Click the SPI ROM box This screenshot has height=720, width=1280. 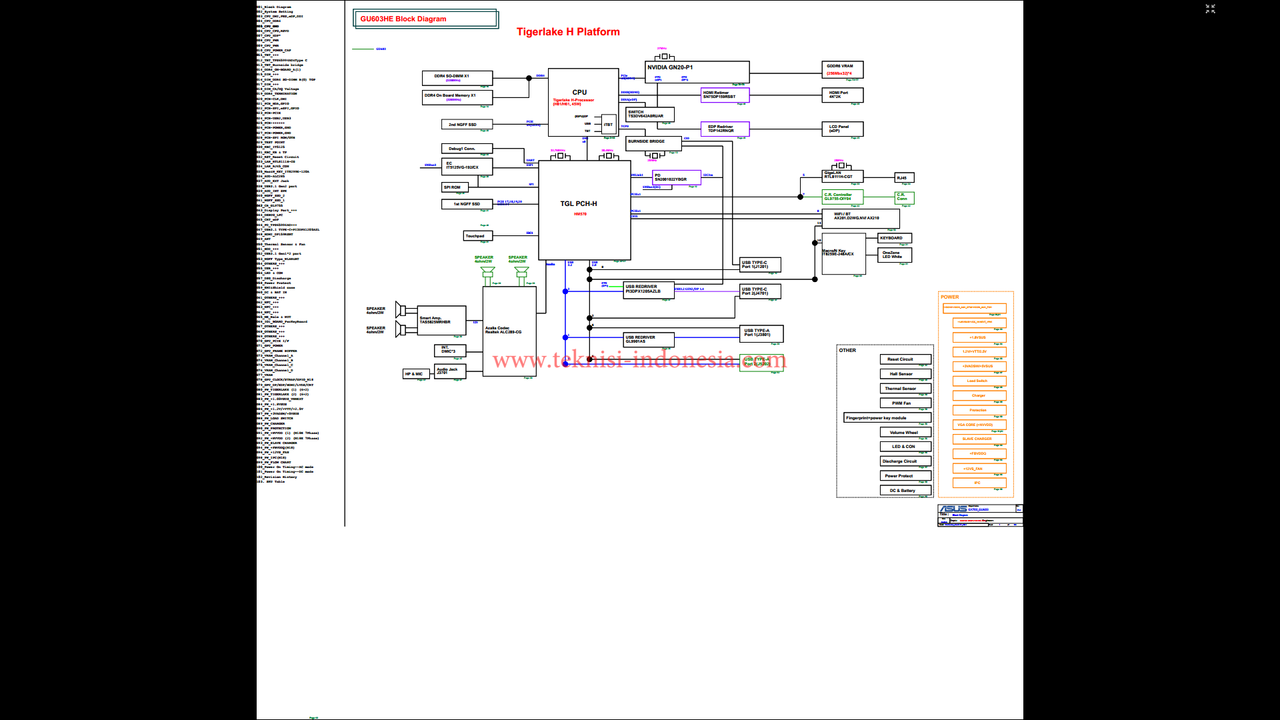click(455, 187)
